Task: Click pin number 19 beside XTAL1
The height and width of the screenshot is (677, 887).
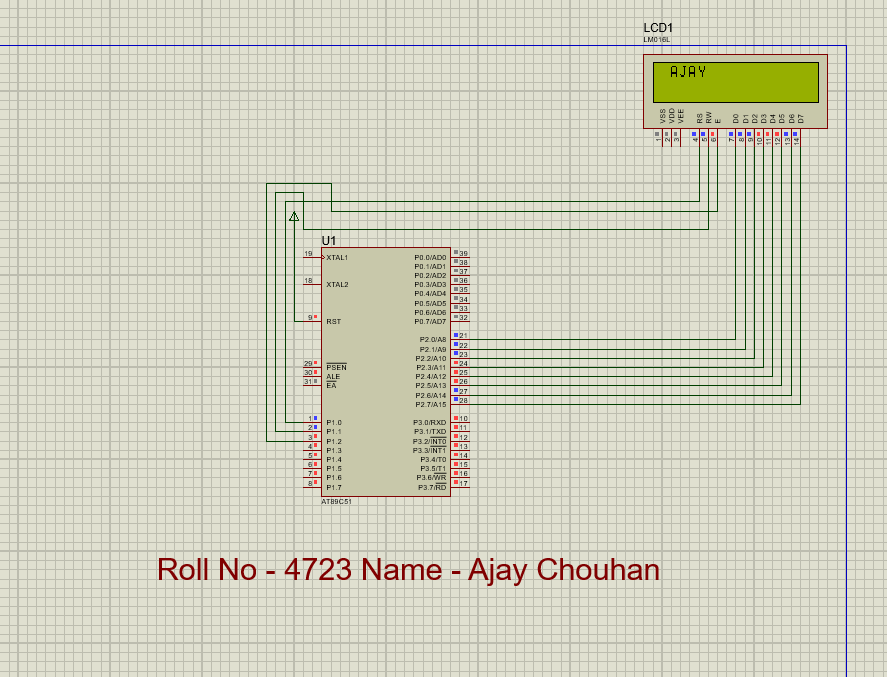Action: 308,253
